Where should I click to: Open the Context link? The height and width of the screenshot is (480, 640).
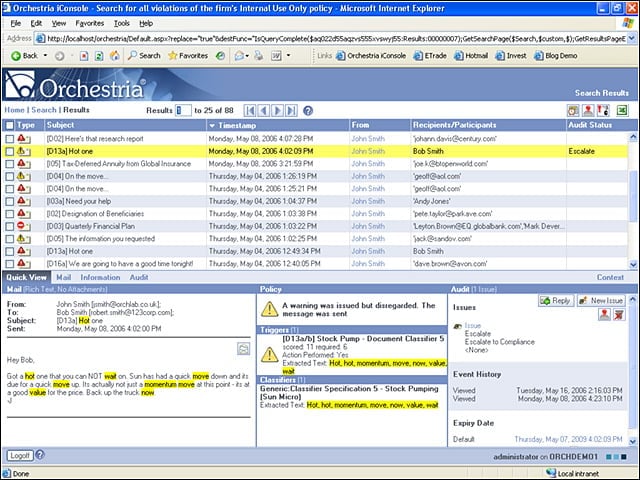(x=610, y=277)
